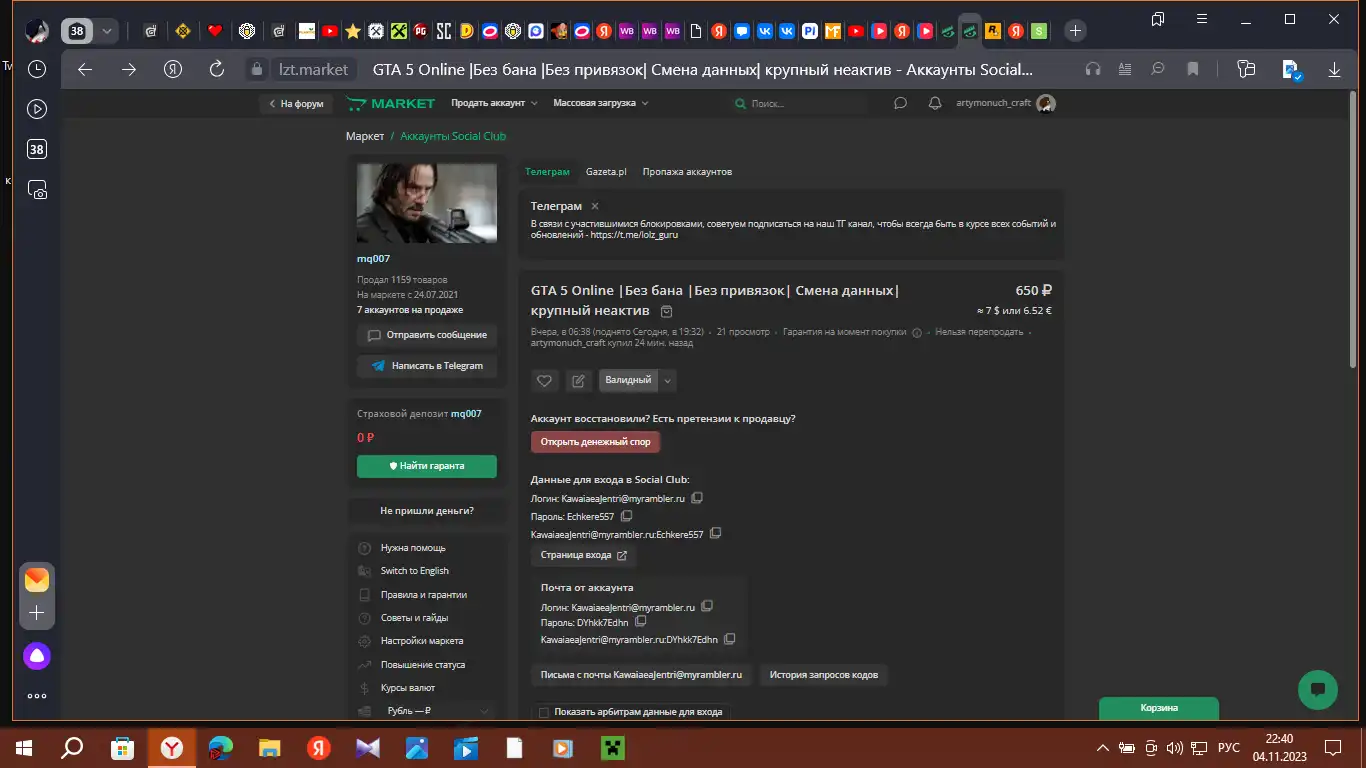The height and width of the screenshot is (768, 1366).
Task: Click the guarantee info icon
Action: tap(917, 332)
